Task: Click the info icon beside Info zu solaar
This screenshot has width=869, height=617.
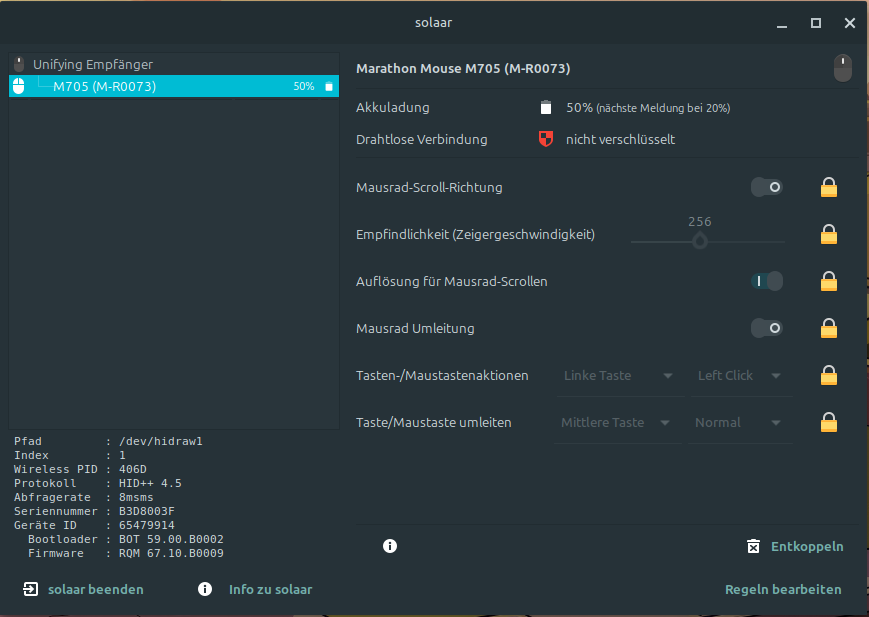Action: [205, 589]
